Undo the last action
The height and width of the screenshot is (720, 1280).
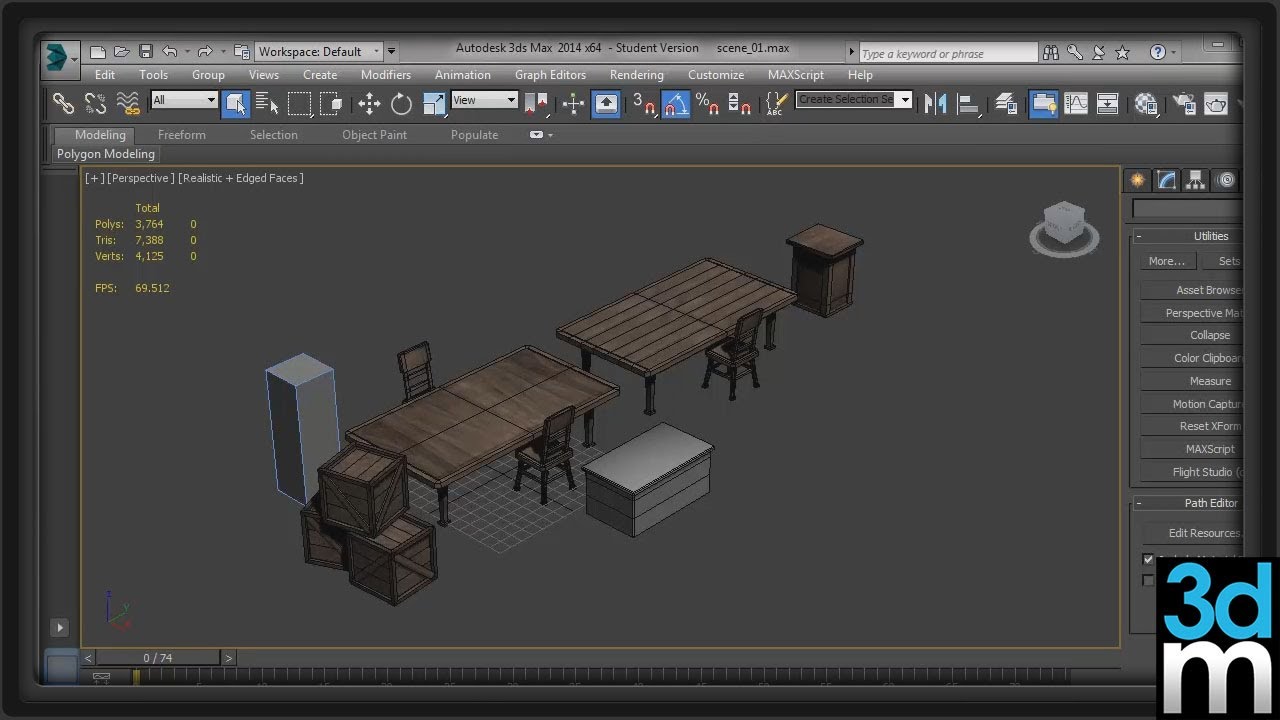tap(170, 52)
